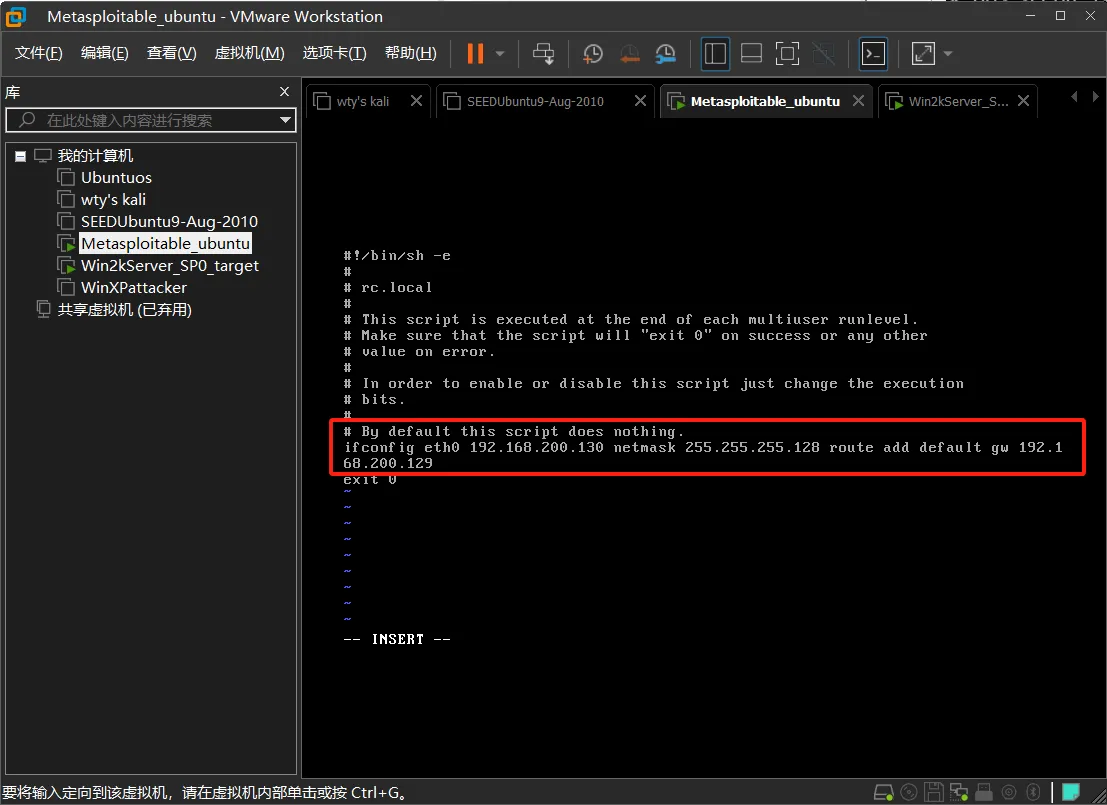Viewport: 1107px width, 805px height.
Task: Toggle the thumbnail bar view
Action: point(751,54)
